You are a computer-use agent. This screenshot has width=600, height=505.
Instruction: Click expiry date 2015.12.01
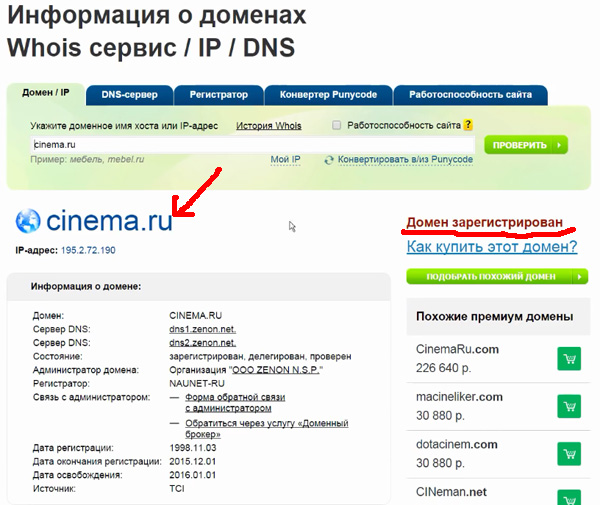coord(192,461)
